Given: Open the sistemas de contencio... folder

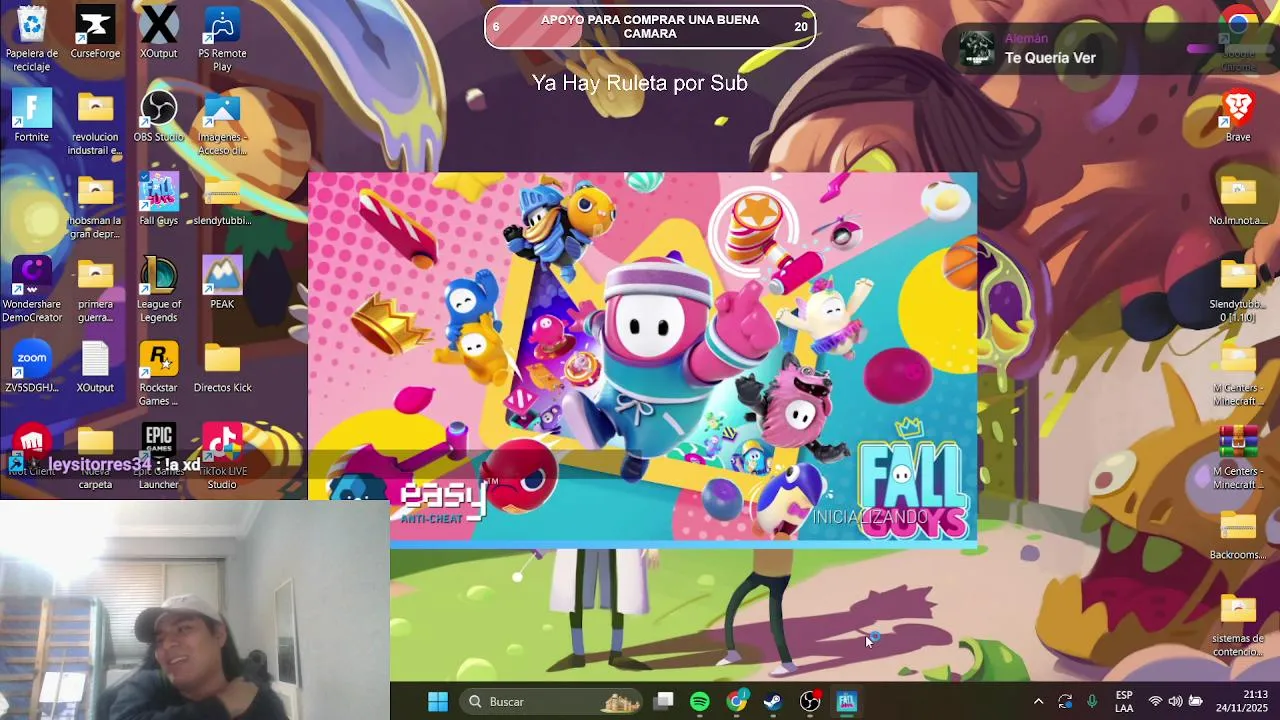Looking at the screenshot, I should [x=1238, y=625].
